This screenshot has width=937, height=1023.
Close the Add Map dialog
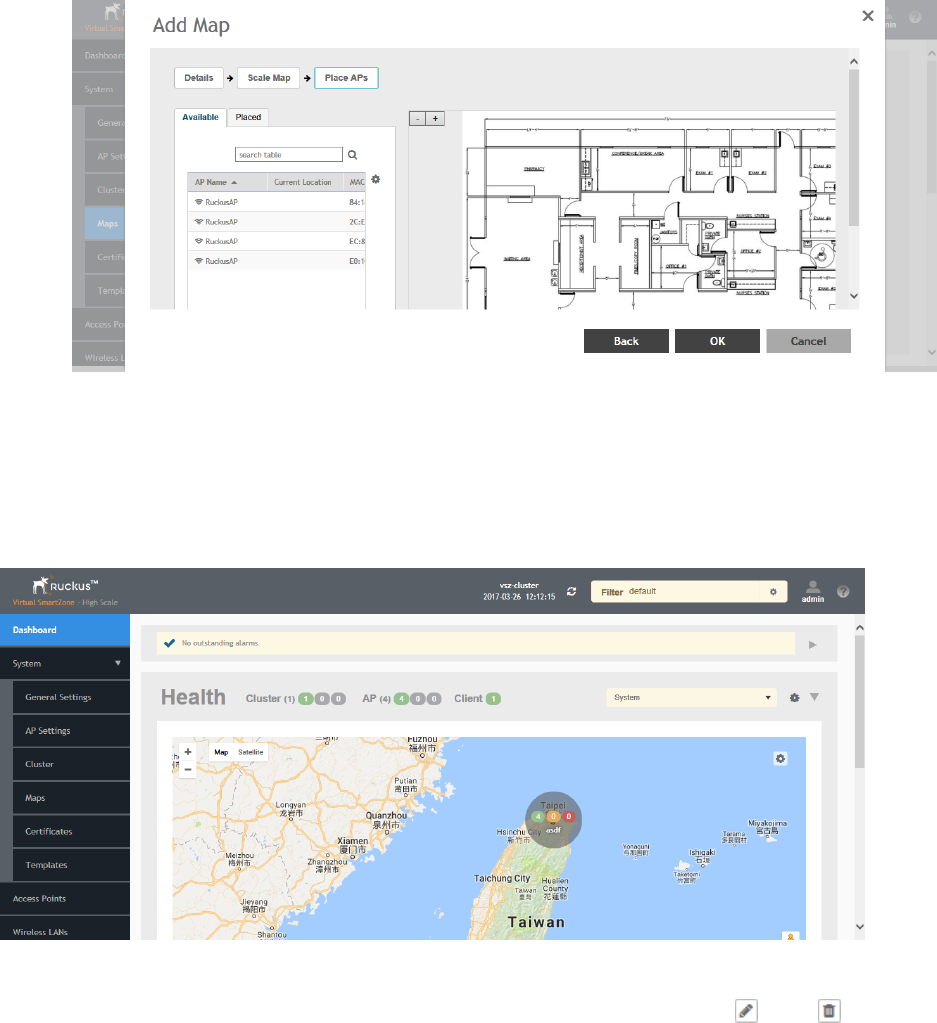click(868, 16)
